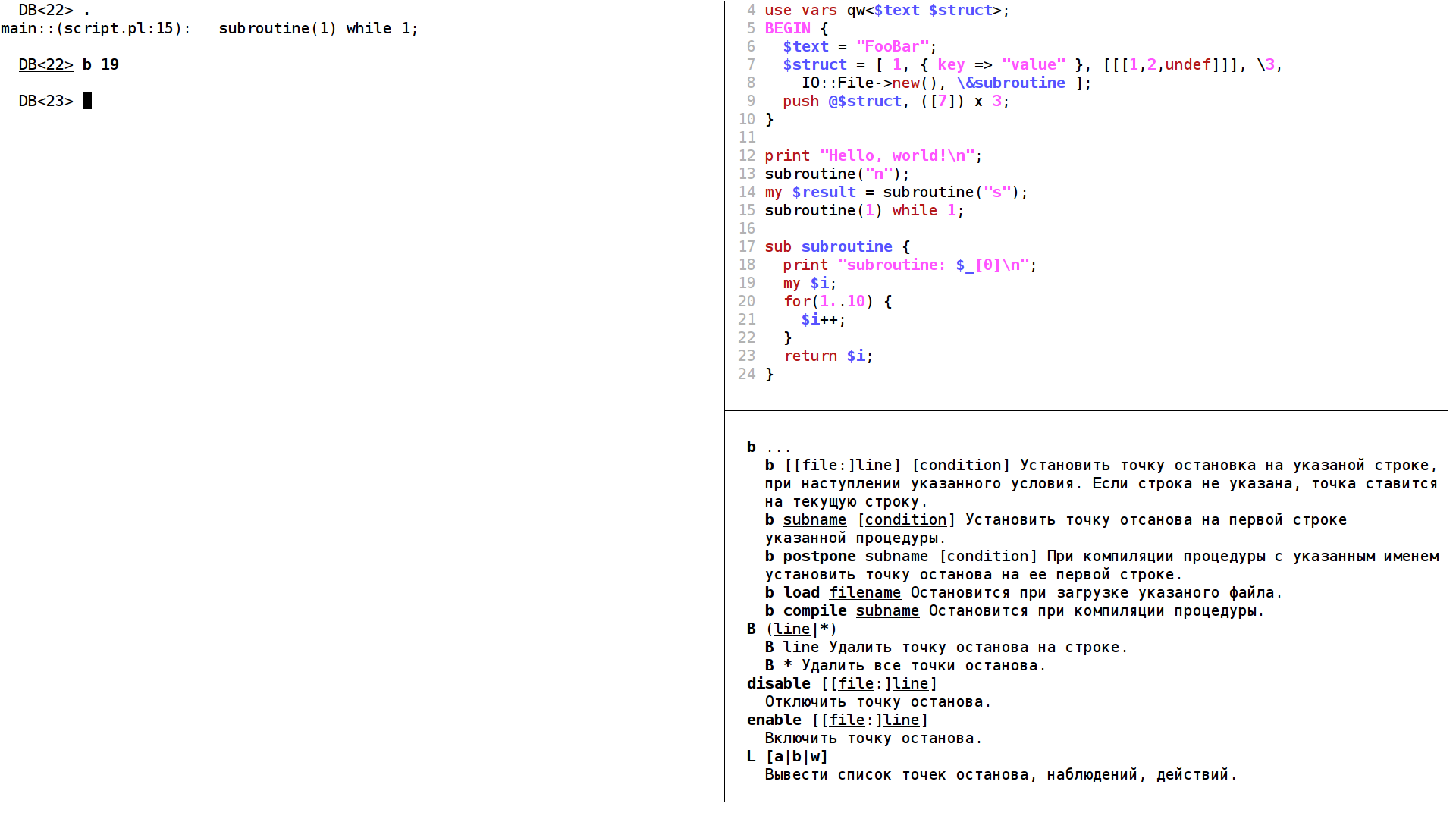This screenshot has width=1456, height=819.
Task: Click 'L [a|b|w]' help entry
Action: pyautogui.click(x=787, y=756)
